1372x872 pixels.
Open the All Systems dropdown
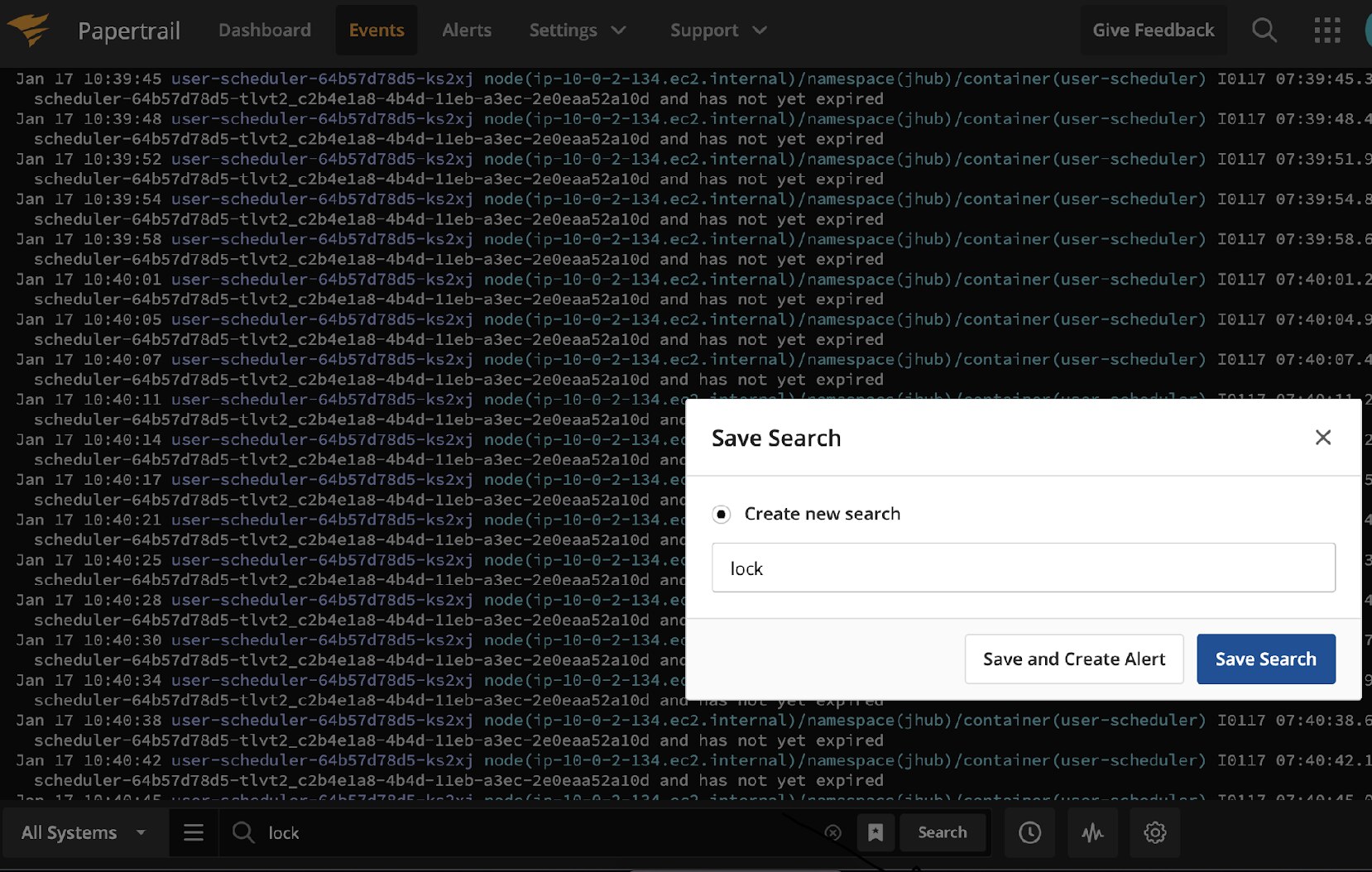tap(82, 832)
